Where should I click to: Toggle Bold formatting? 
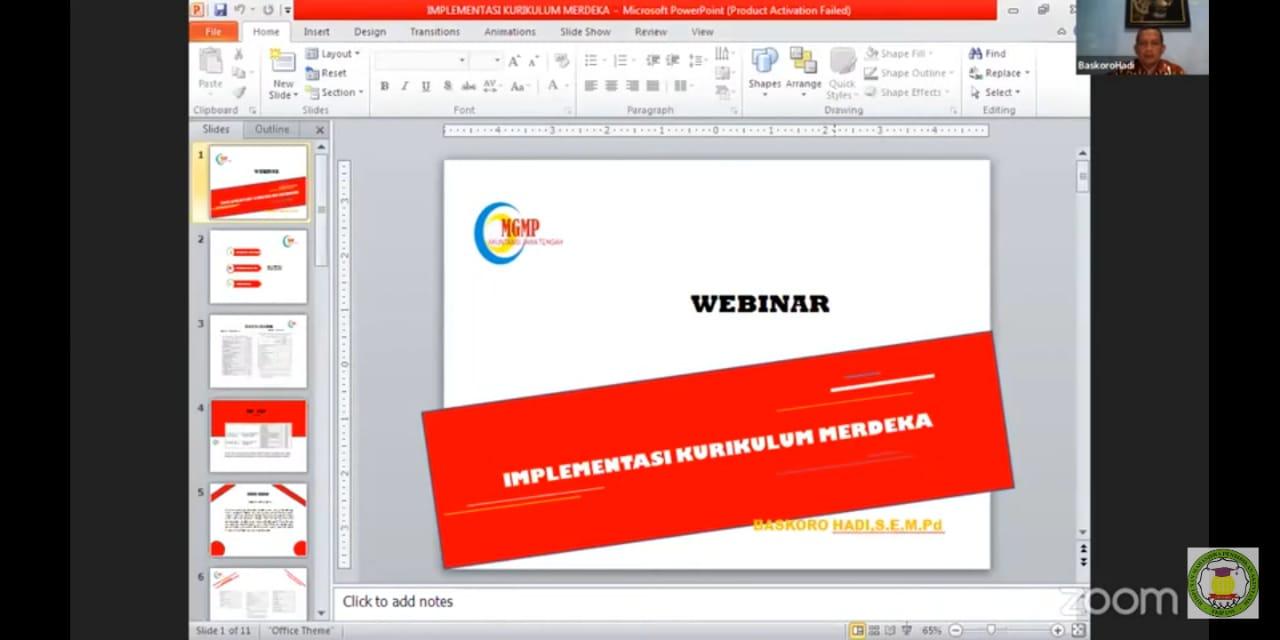point(384,87)
